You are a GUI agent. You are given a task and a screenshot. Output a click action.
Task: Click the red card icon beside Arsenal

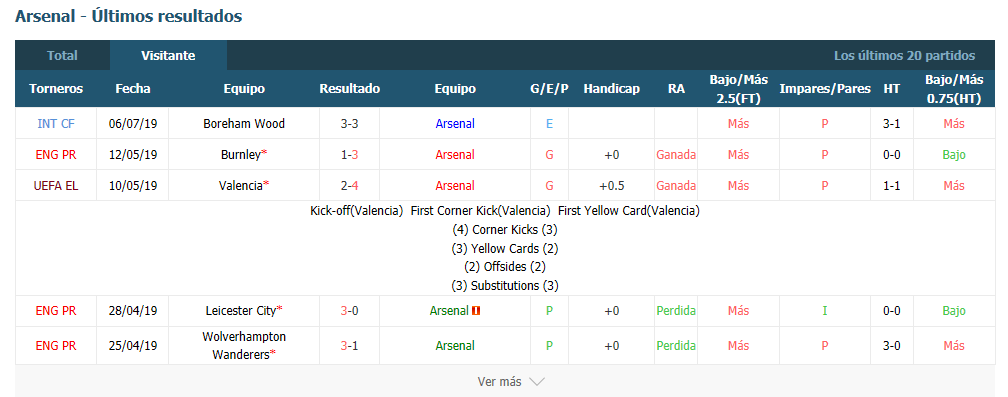[476, 311]
